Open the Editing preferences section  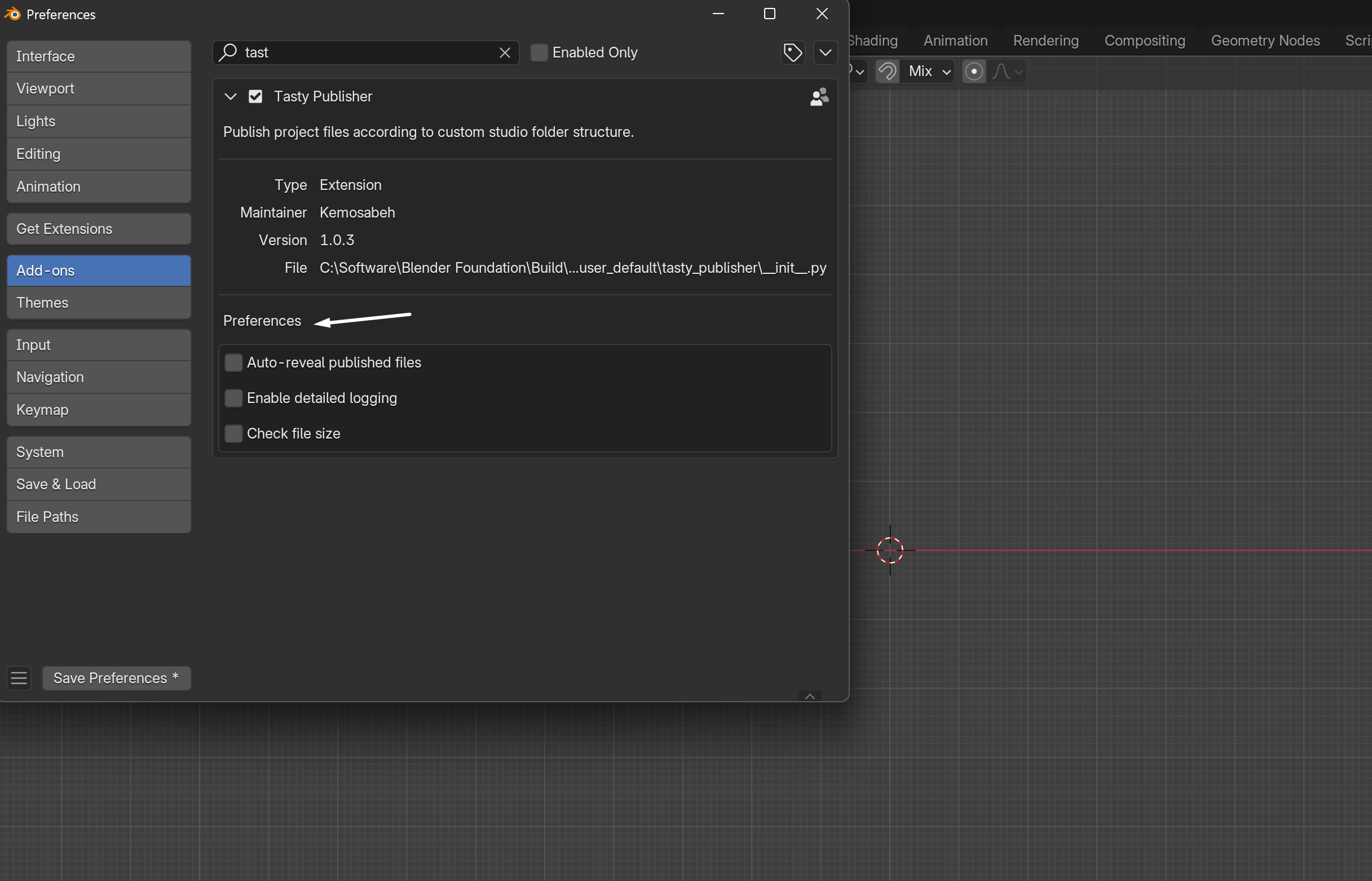tap(99, 154)
